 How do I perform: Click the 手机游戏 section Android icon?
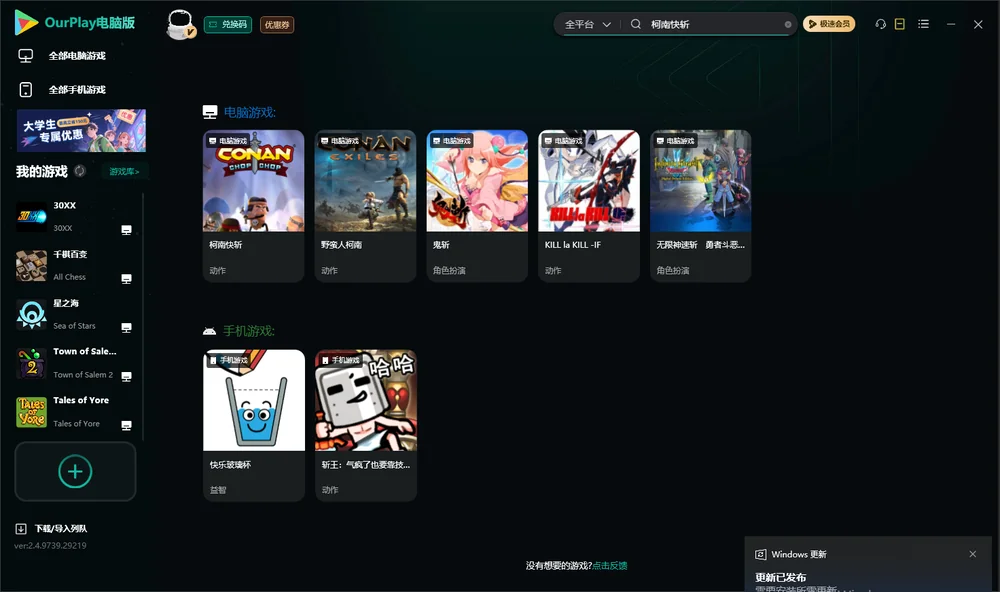209,331
